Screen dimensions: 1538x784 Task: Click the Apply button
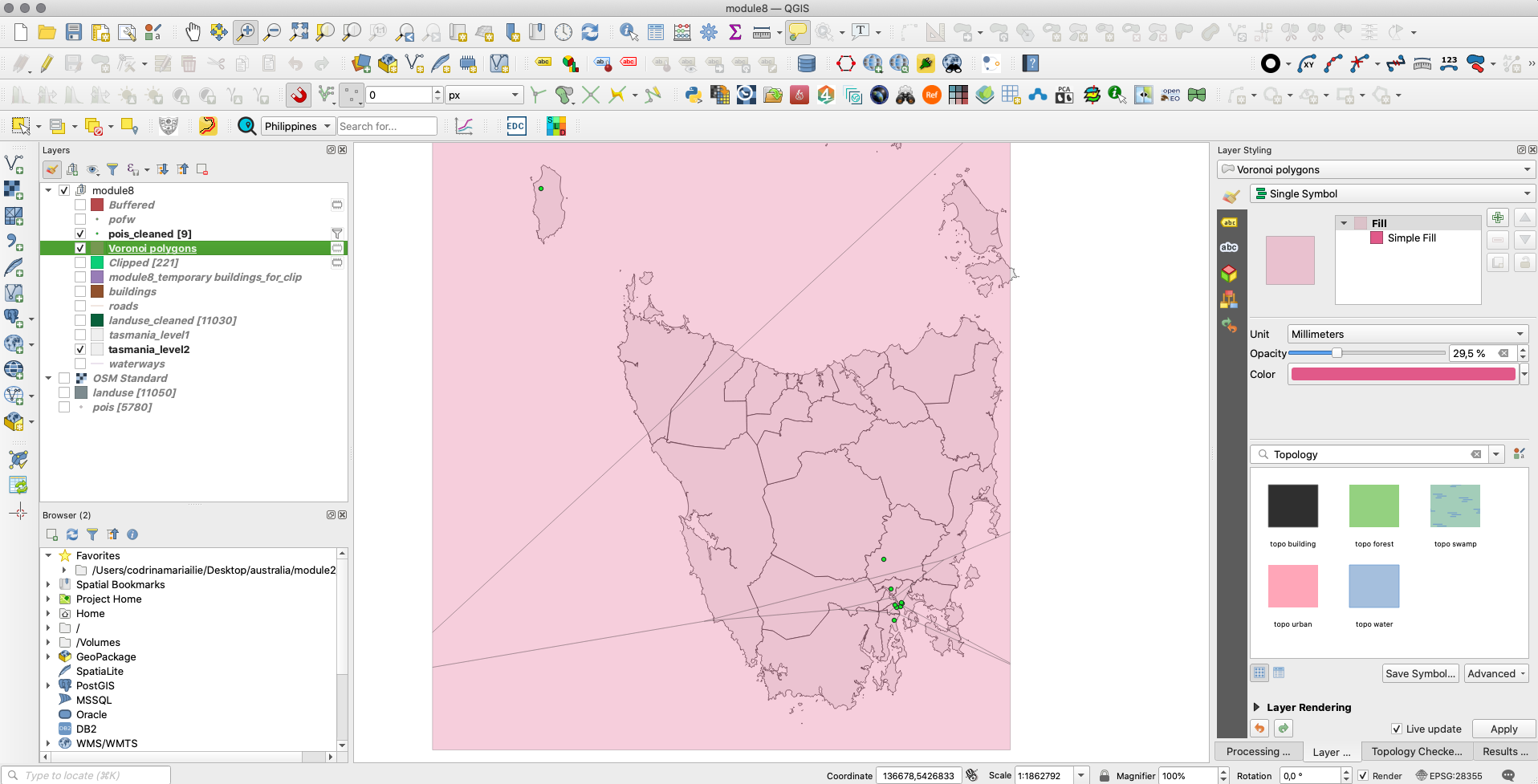pos(1503,729)
